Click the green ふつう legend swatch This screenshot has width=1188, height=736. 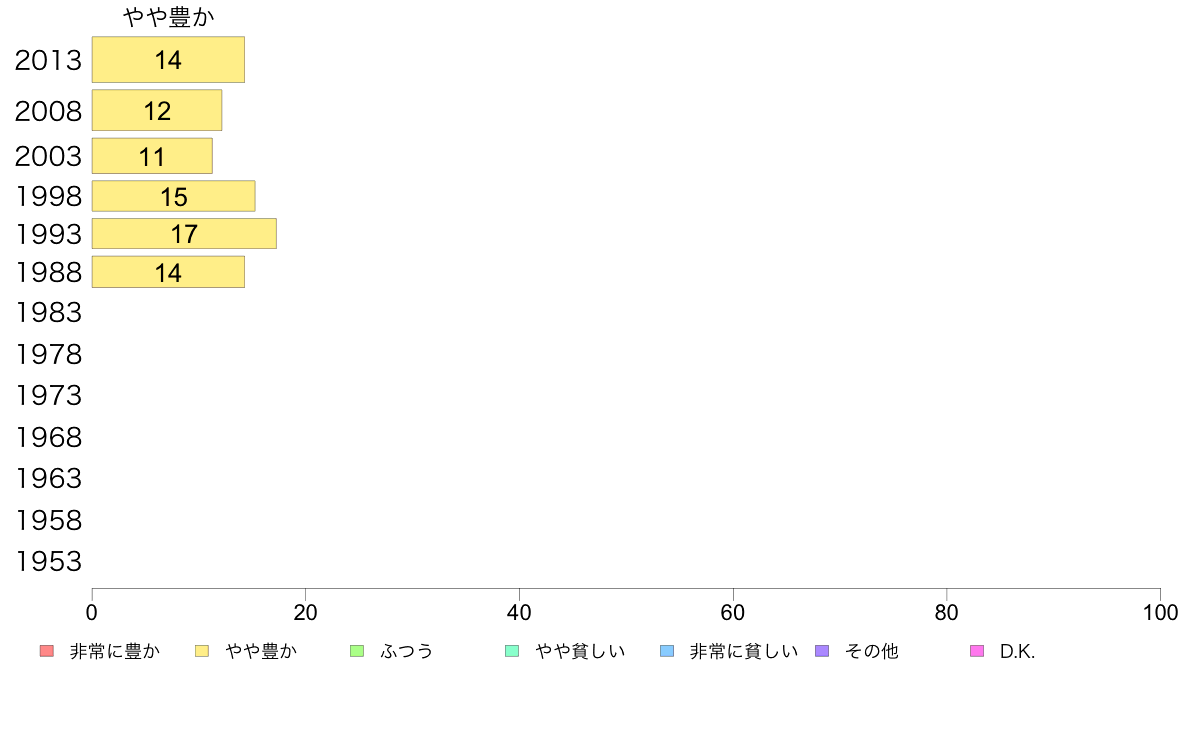pos(357,651)
